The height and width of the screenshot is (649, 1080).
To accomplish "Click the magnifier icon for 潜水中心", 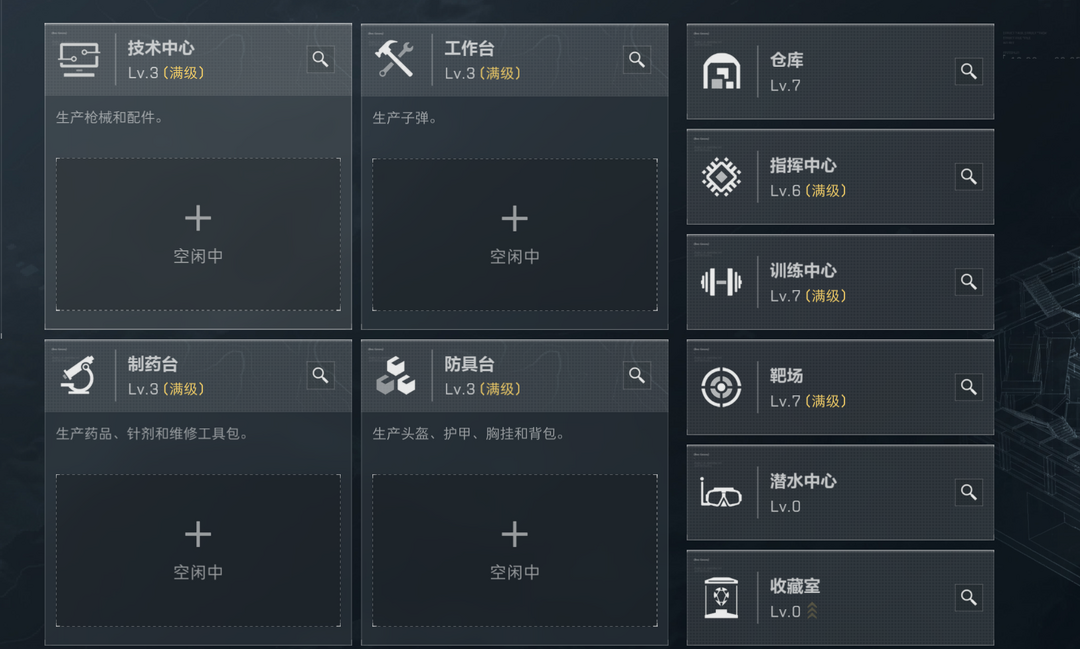I will 968,492.
